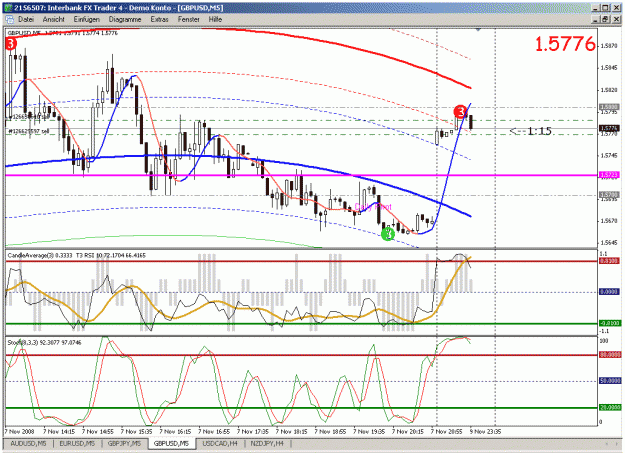Screen dimensions: 625x453
Task: Switch to the EURUSD,M5 chart tab
Action: point(77,443)
